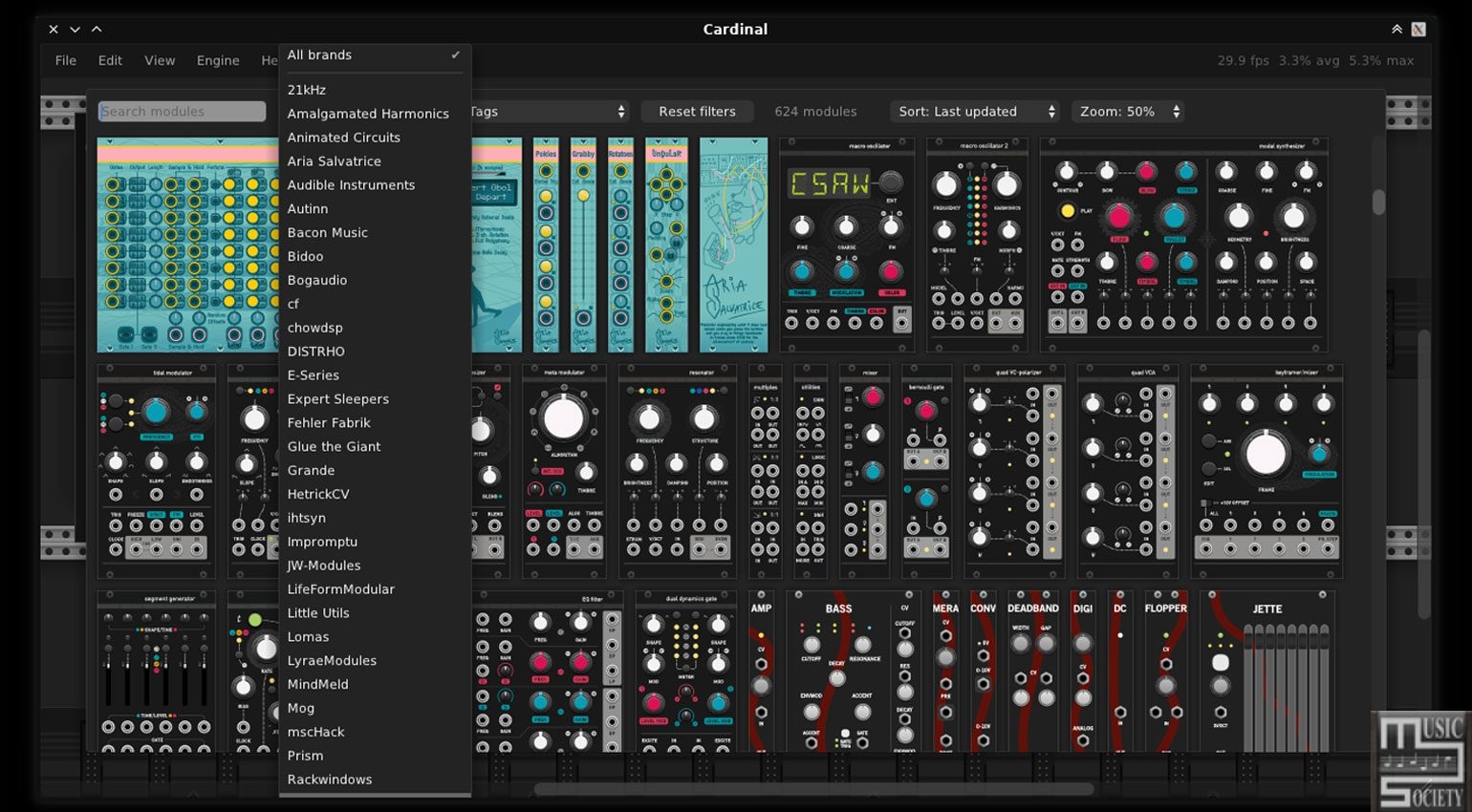This screenshot has height=812, width=1472.
Task: Choose Fehler Fabrik from brands
Action: 375,423
